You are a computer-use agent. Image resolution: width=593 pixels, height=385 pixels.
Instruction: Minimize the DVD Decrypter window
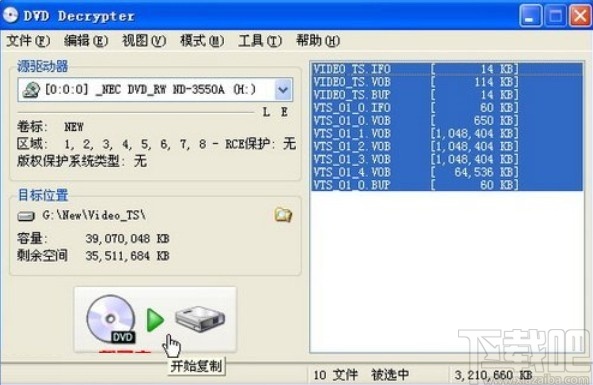[531, 16]
